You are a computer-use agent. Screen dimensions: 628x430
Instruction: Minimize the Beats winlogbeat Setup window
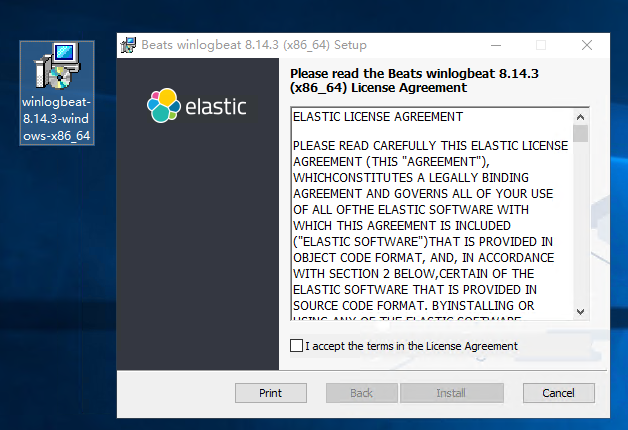click(x=495, y=45)
